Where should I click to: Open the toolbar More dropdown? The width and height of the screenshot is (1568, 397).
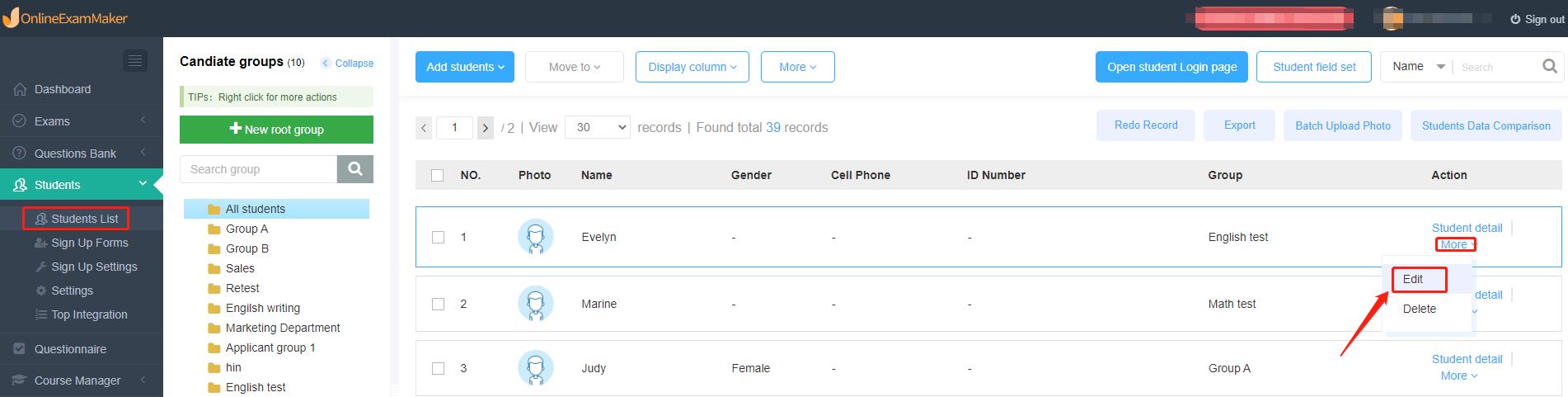pos(798,67)
